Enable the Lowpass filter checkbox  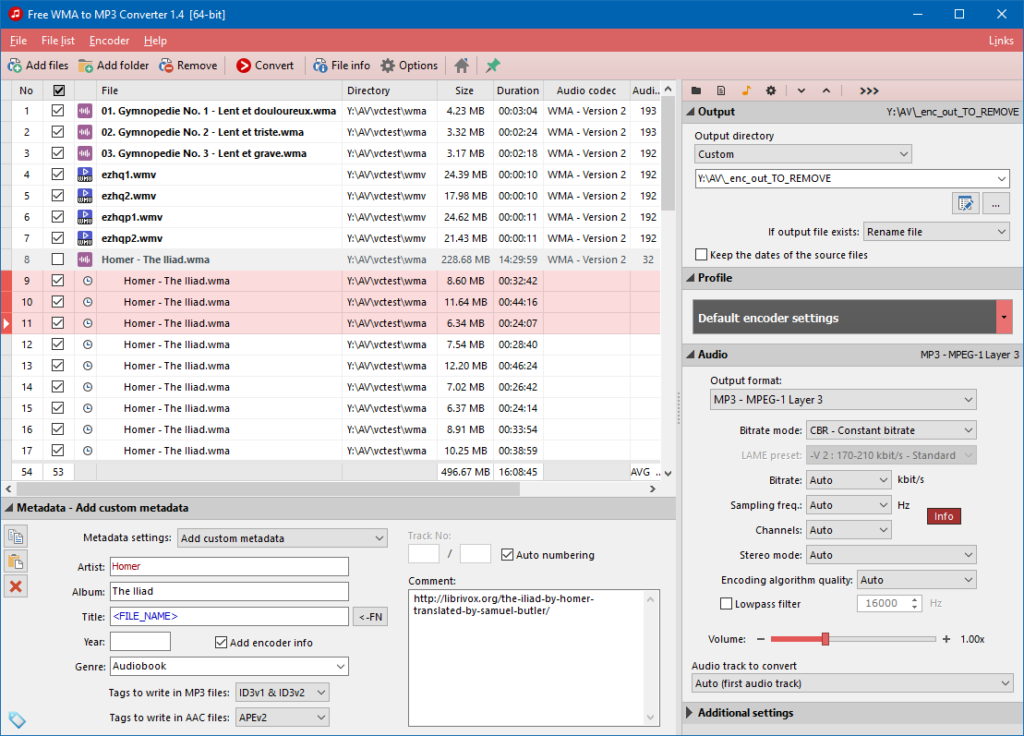[x=726, y=604]
